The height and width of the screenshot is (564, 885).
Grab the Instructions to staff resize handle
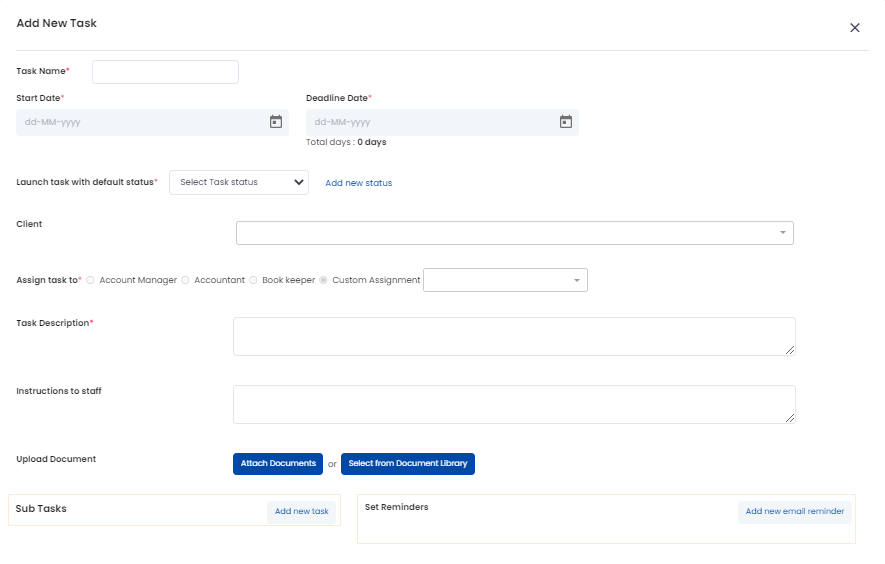(790, 418)
